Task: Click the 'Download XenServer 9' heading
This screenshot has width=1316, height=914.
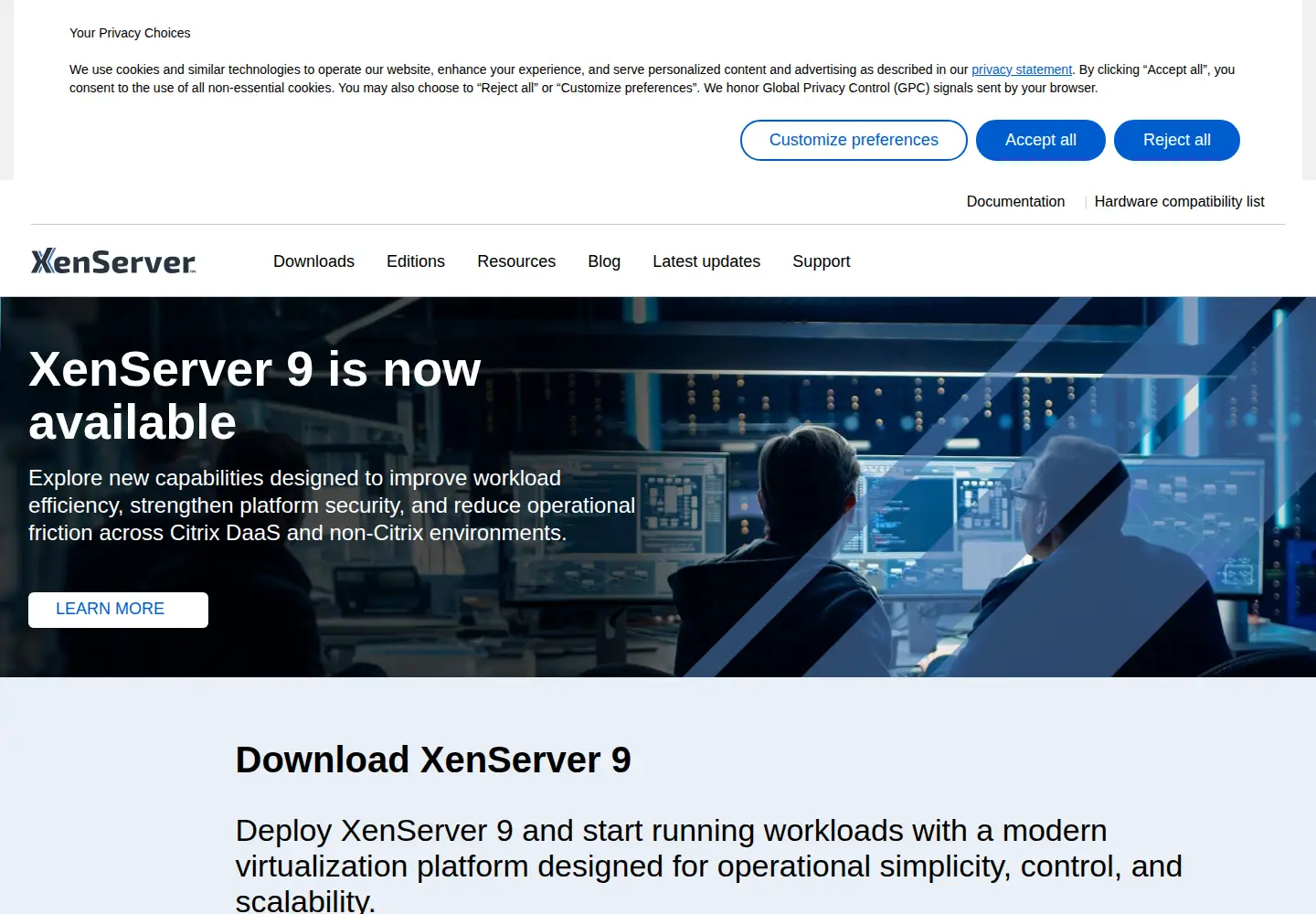Action: coord(433,760)
